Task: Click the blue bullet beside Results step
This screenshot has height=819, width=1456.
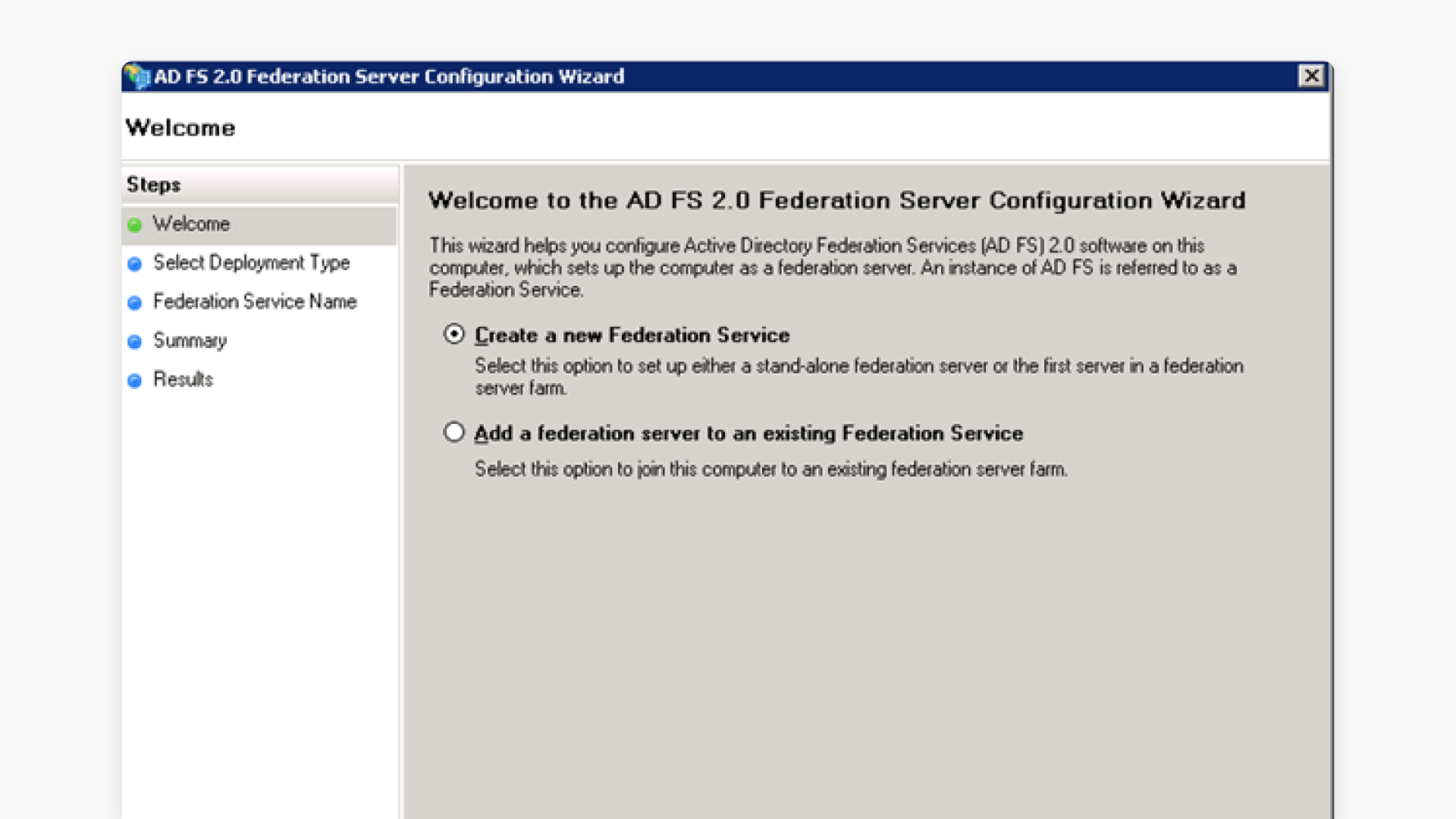Action: (x=135, y=380)
